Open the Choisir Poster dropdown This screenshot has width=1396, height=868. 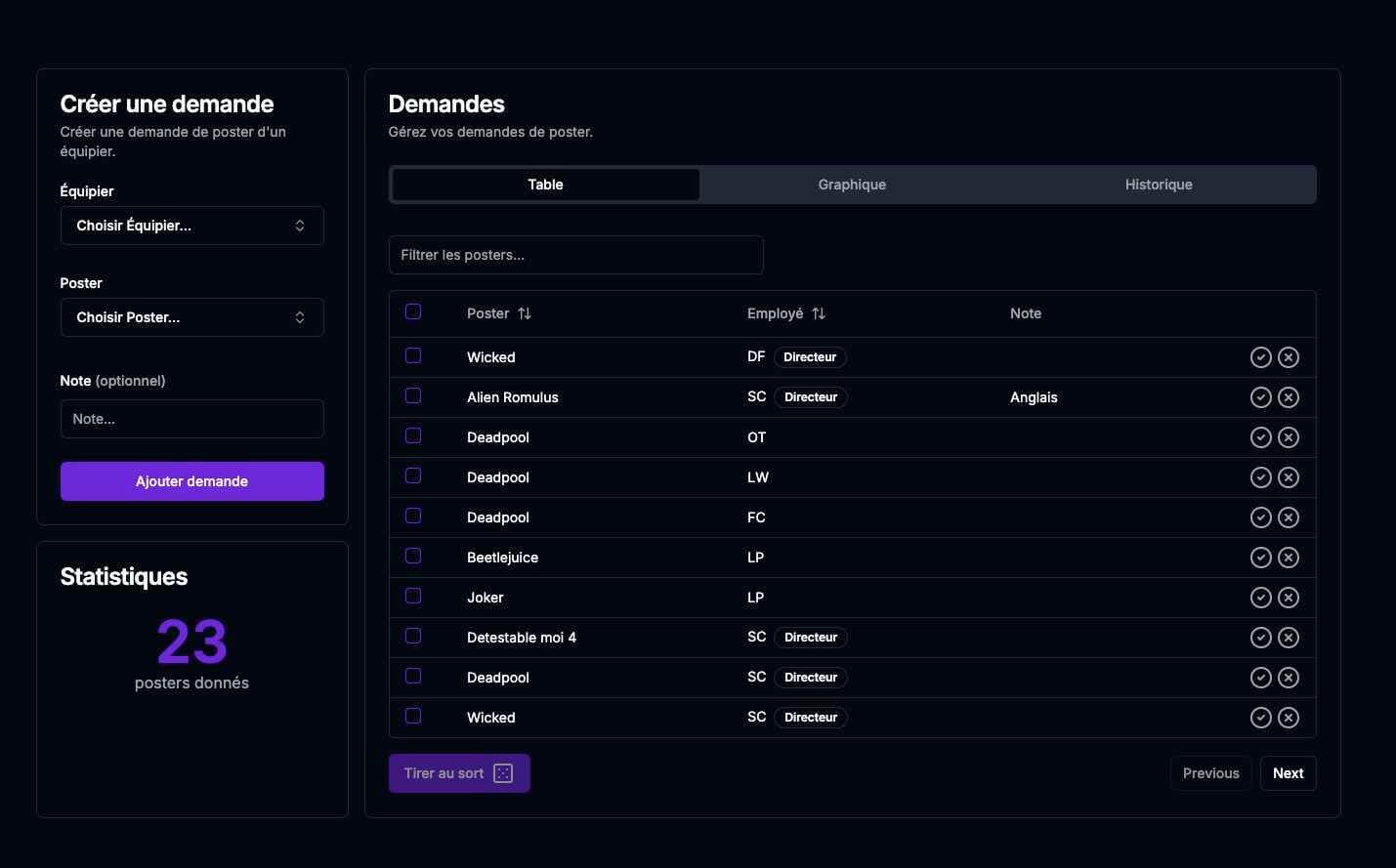[x=191, y=317]
